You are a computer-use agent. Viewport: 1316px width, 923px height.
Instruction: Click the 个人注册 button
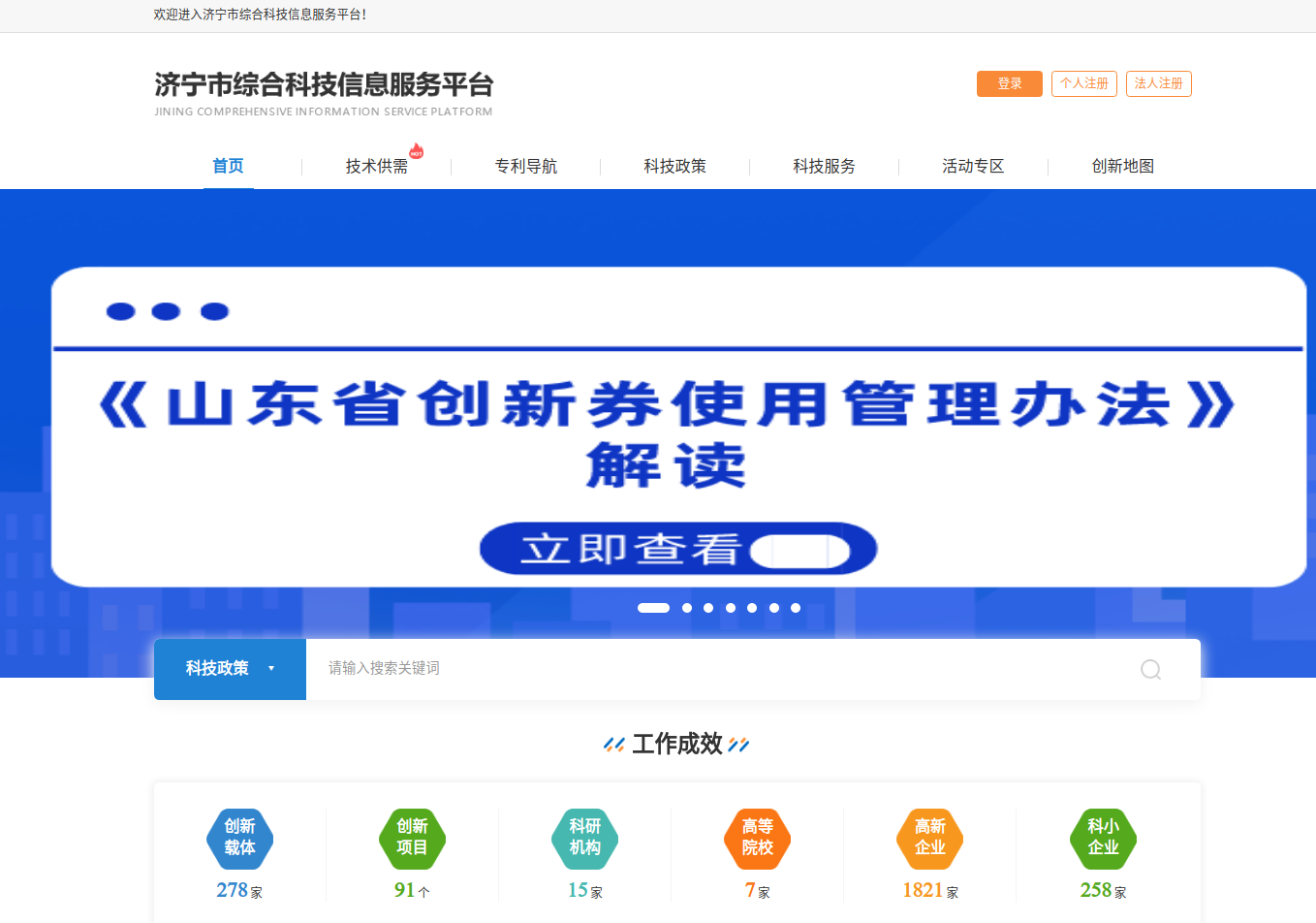(x=1083, y=83)
